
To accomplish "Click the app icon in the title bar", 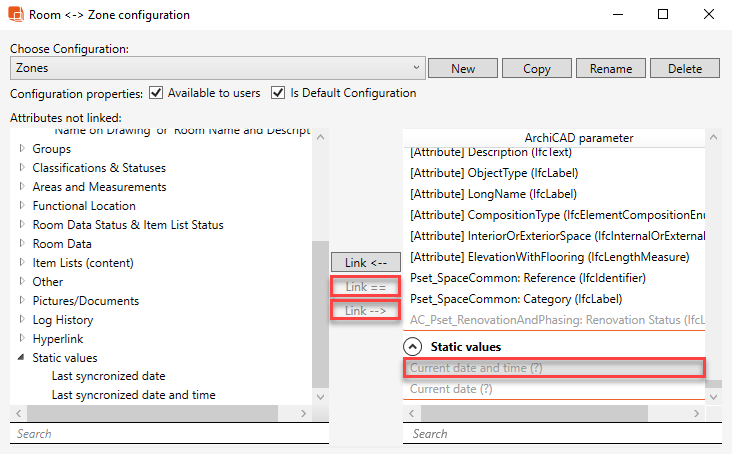I will (x=17, y=15).
